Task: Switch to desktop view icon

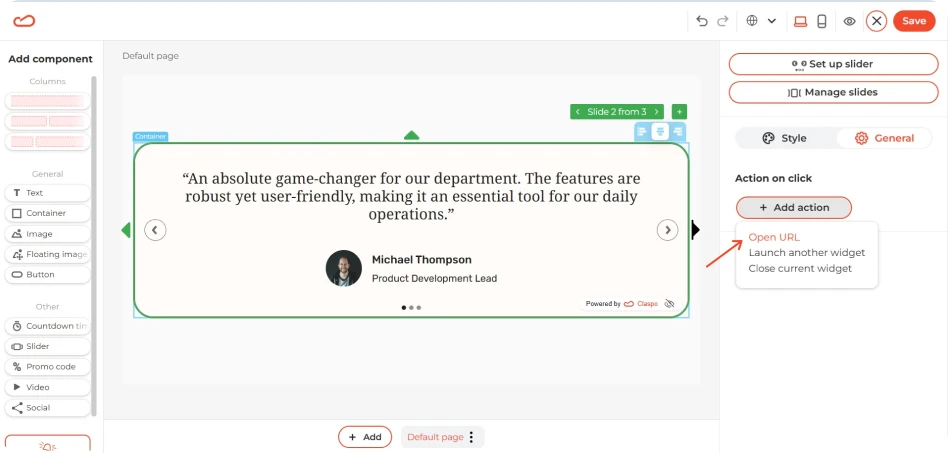Action: point(800,21)
